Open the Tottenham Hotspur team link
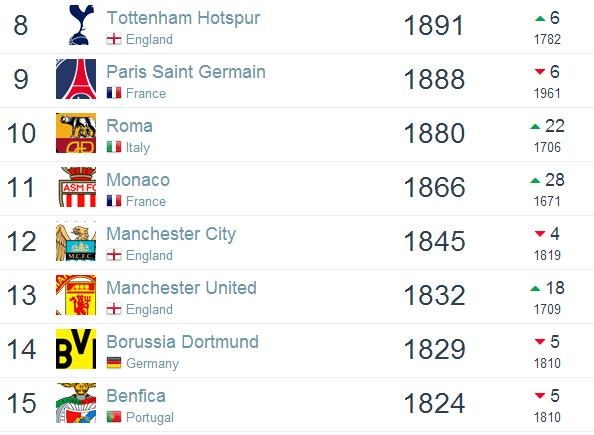Image resolution: width=594 pixels, height=435 pixels. 183,18
